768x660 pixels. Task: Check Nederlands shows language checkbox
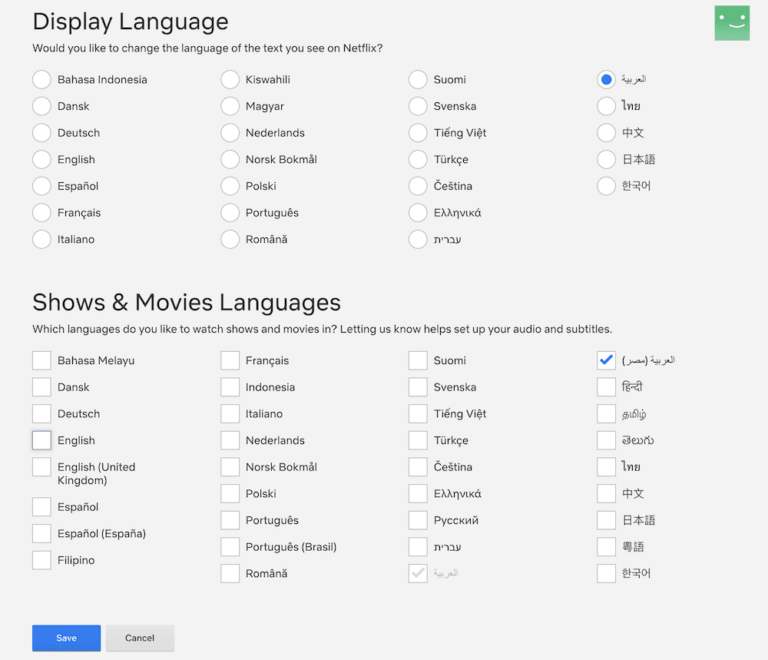click(x=230, y=440)
